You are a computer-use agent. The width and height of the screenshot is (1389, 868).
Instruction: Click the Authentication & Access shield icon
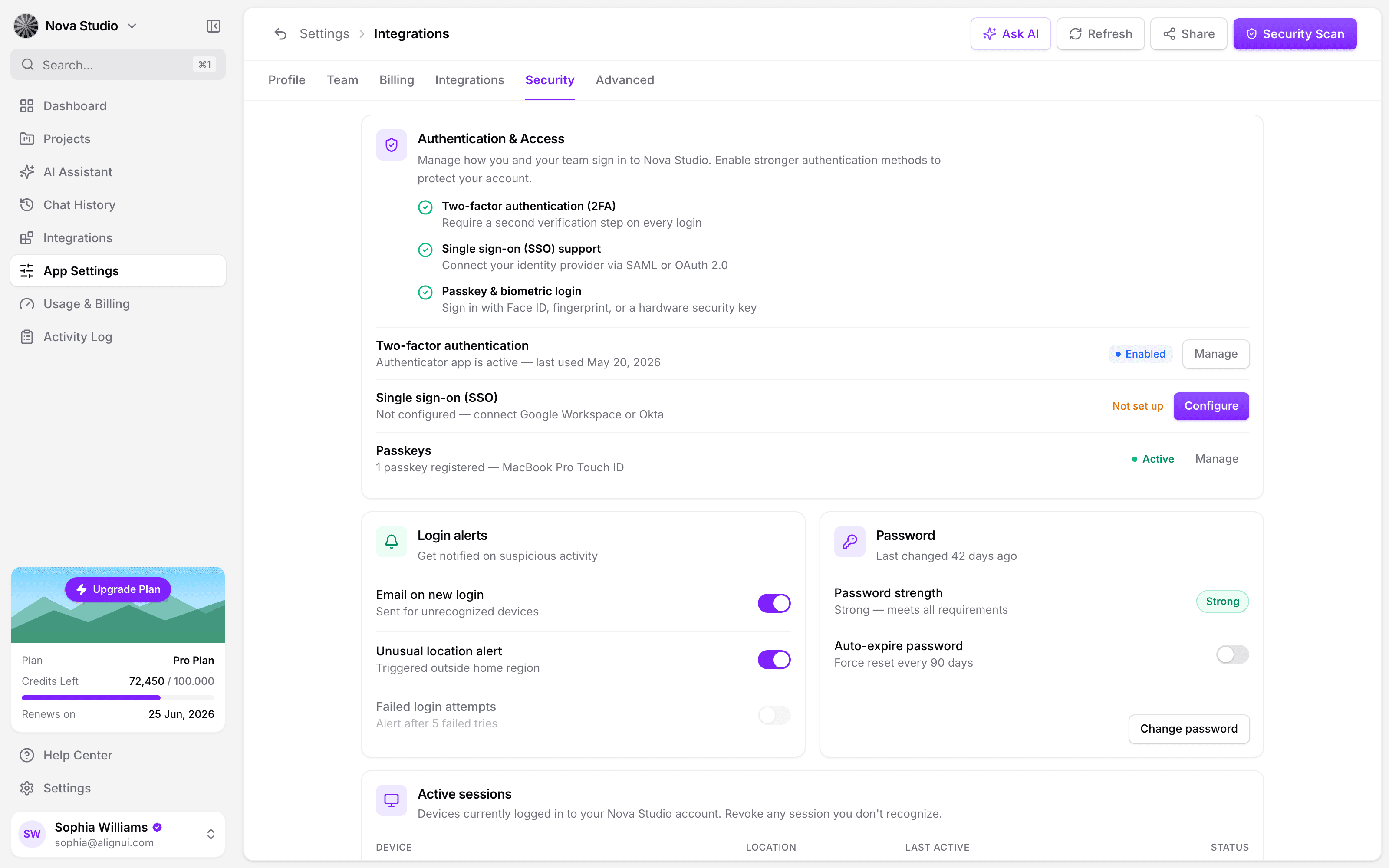coord(392,145)
